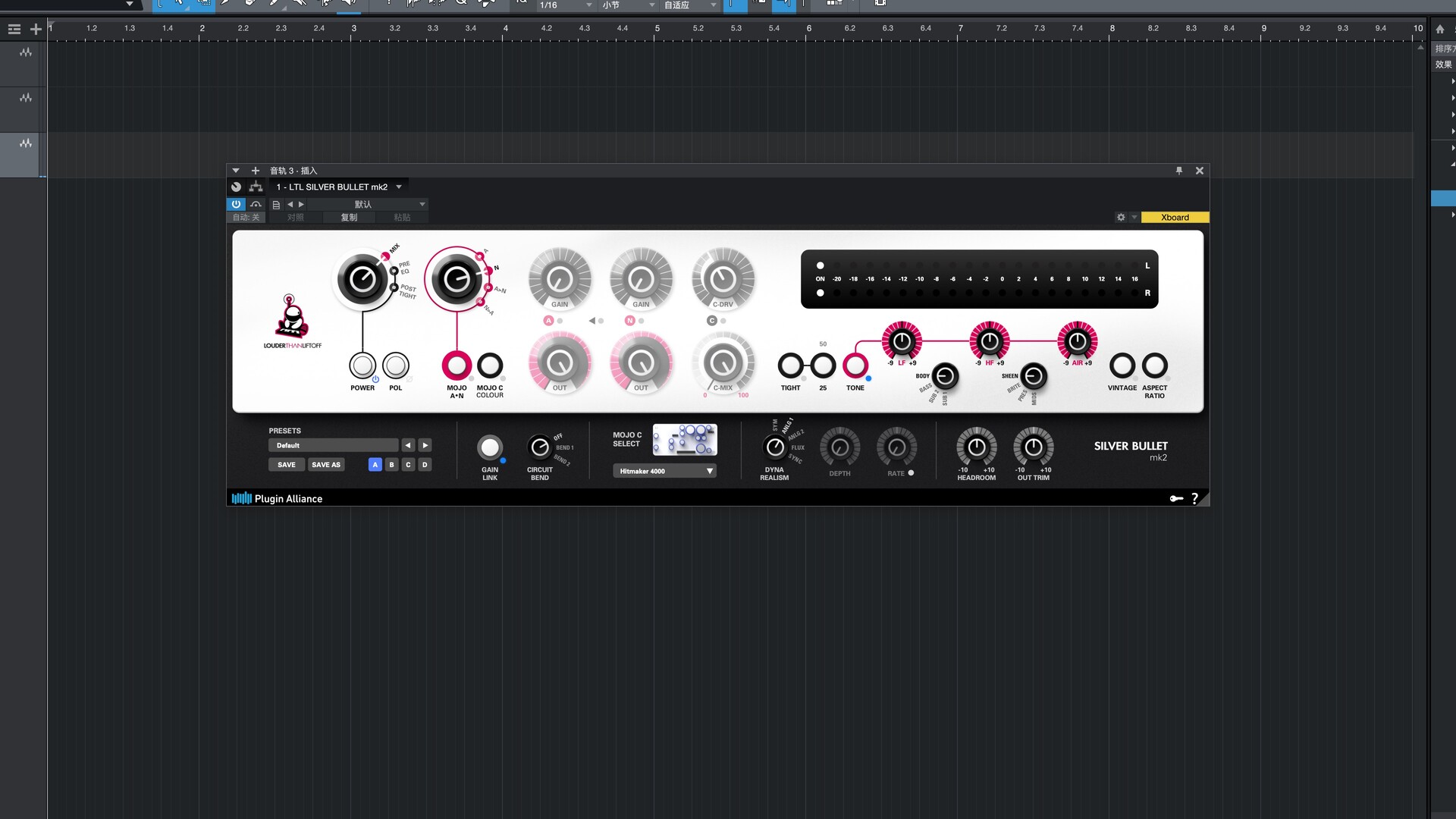Screen dimensions: 1456x819
Task: Select the Default preset name field
Action: [x=333, y=445]
